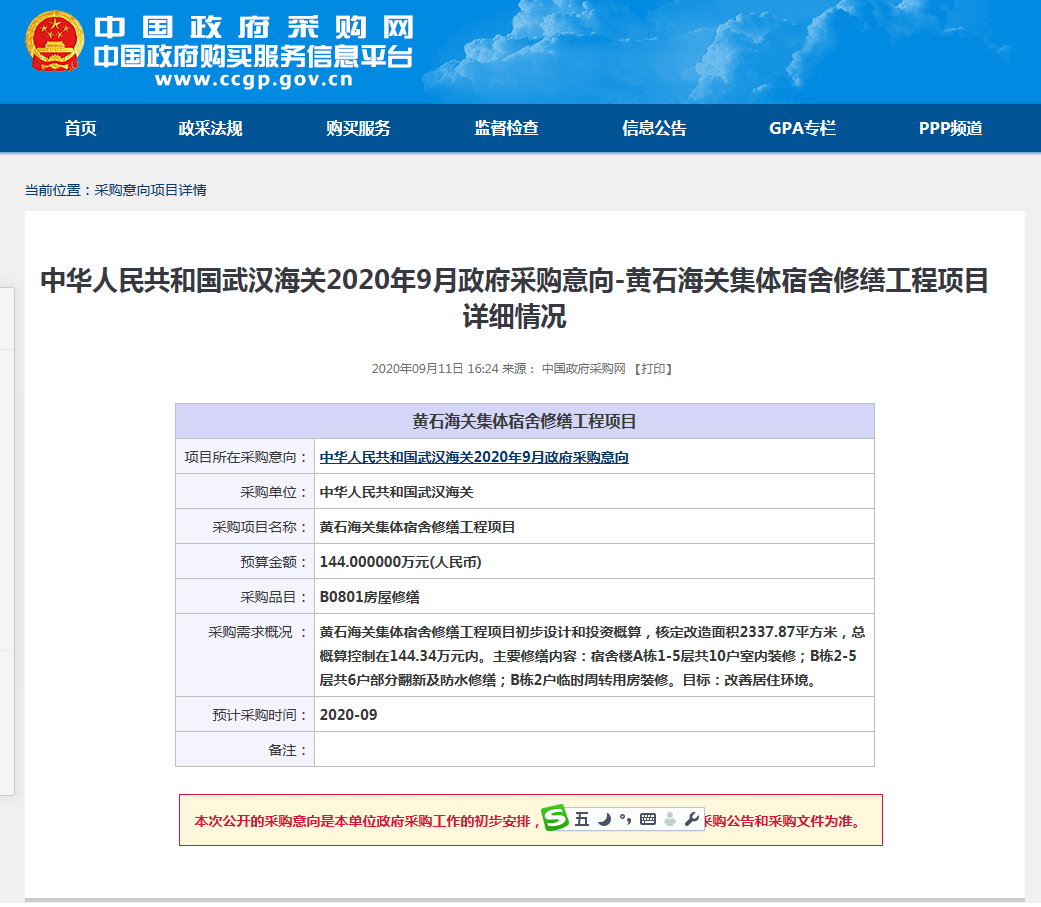
Task: Open the 首页 navigation item
Action: (80, 128)
